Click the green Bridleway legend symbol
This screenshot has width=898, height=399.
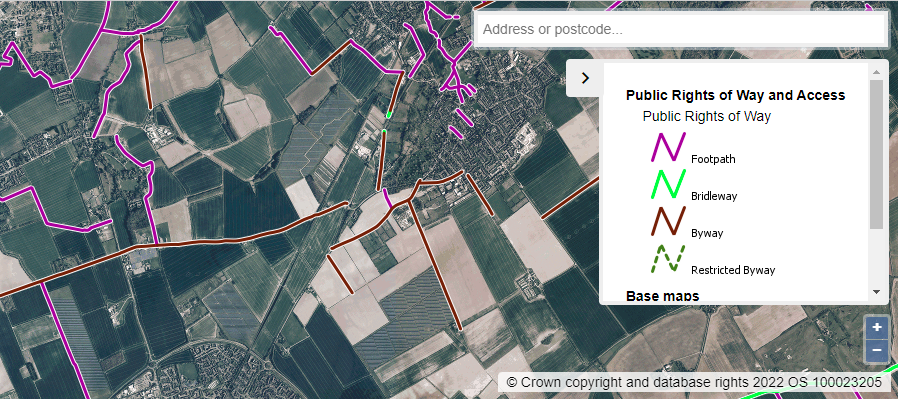668,184
